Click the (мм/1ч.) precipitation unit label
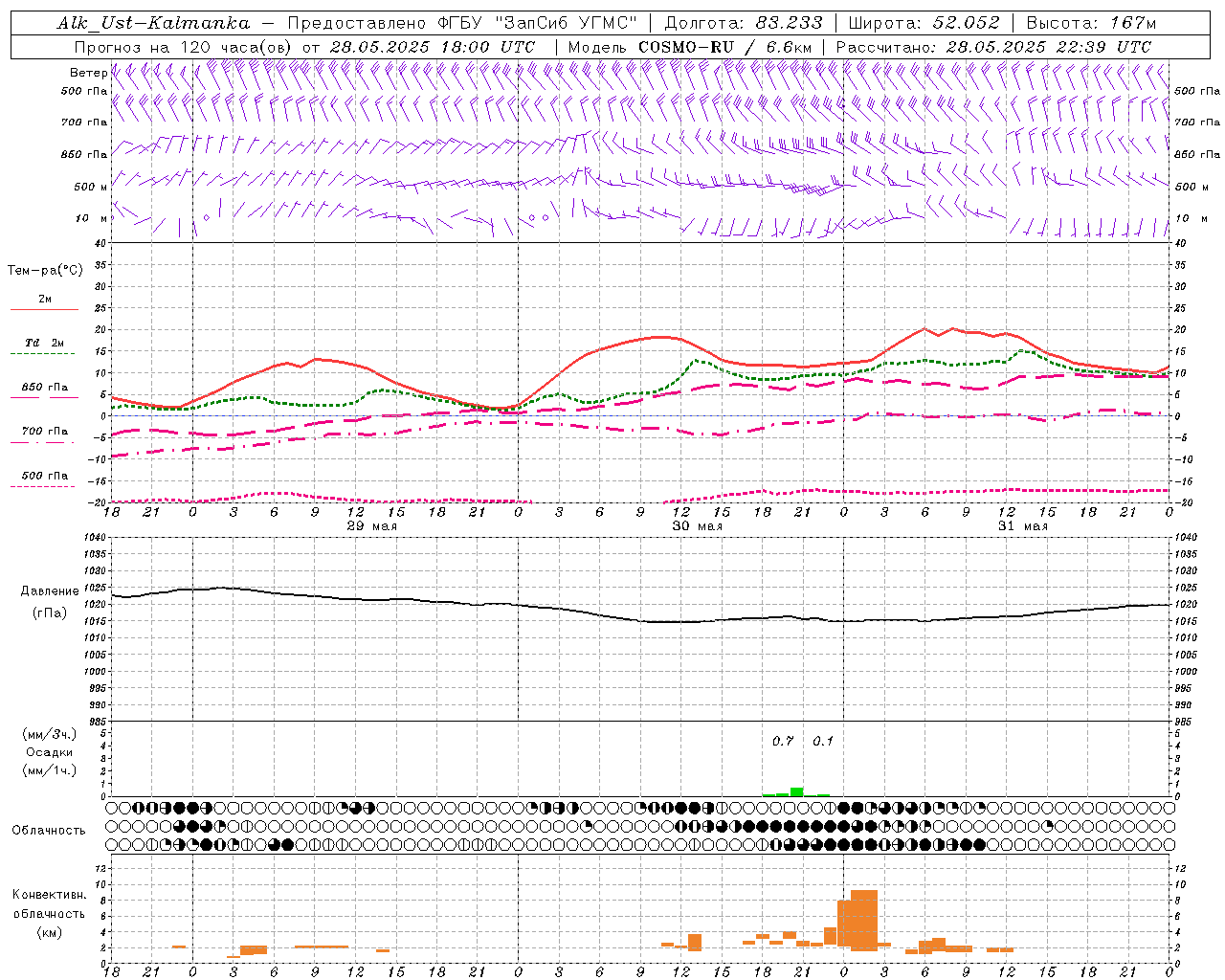The image size is (1225, 980). click(49, 770)
